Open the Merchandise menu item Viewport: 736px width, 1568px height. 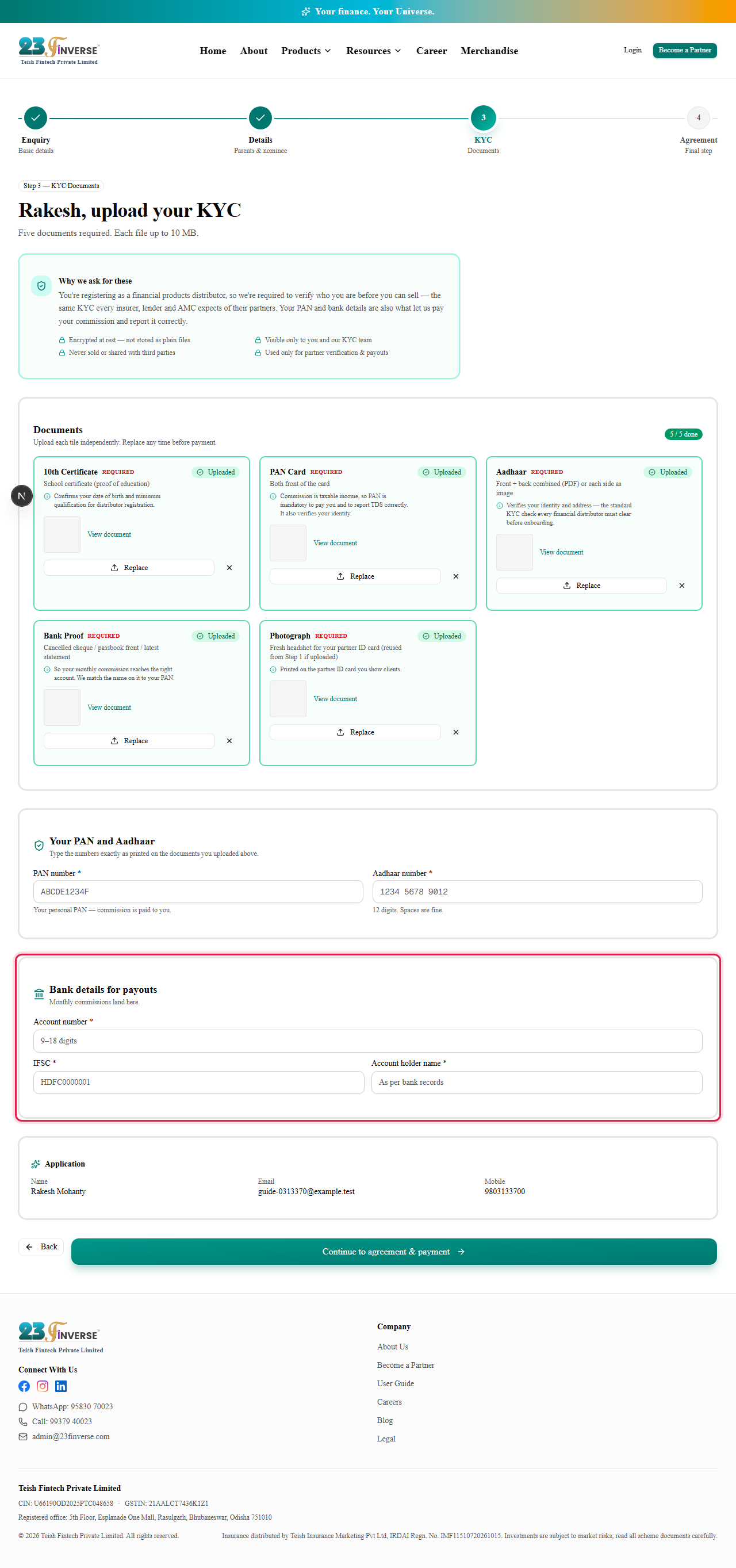(x=489, y=51)
